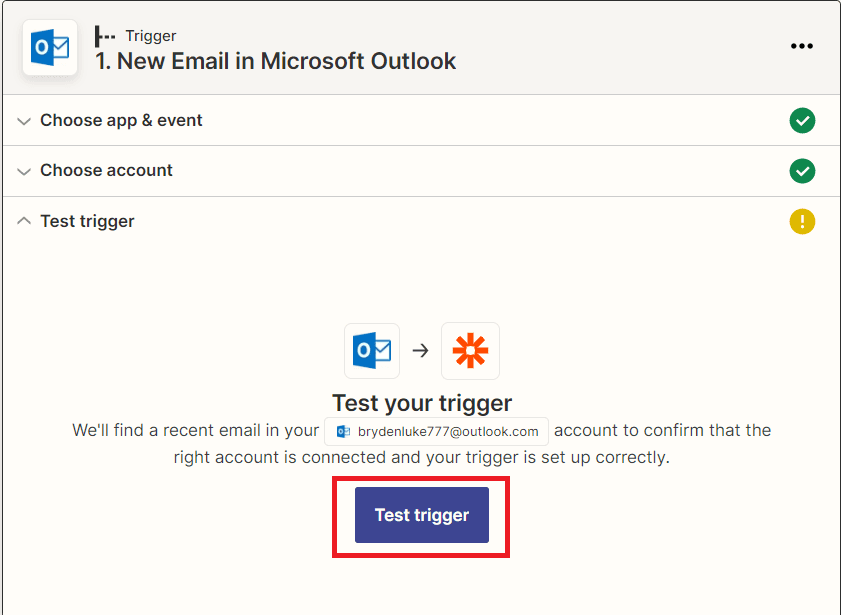Viewport: 841px width, 615px height.
Task: Expand the Choose app & event chevron
Action: pos(24,121)
